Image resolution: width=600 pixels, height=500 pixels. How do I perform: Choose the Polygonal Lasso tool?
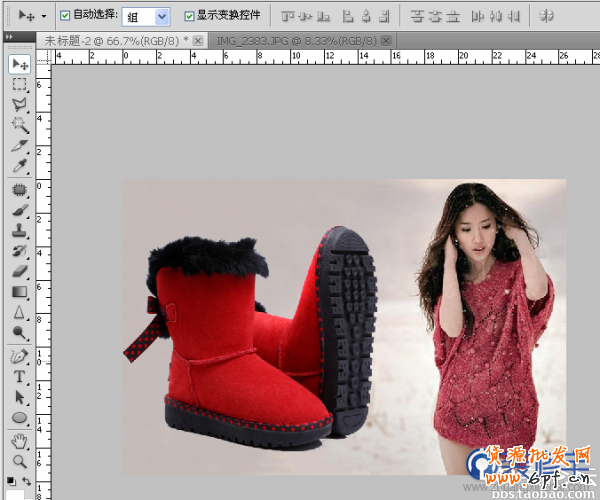point(19,105)
